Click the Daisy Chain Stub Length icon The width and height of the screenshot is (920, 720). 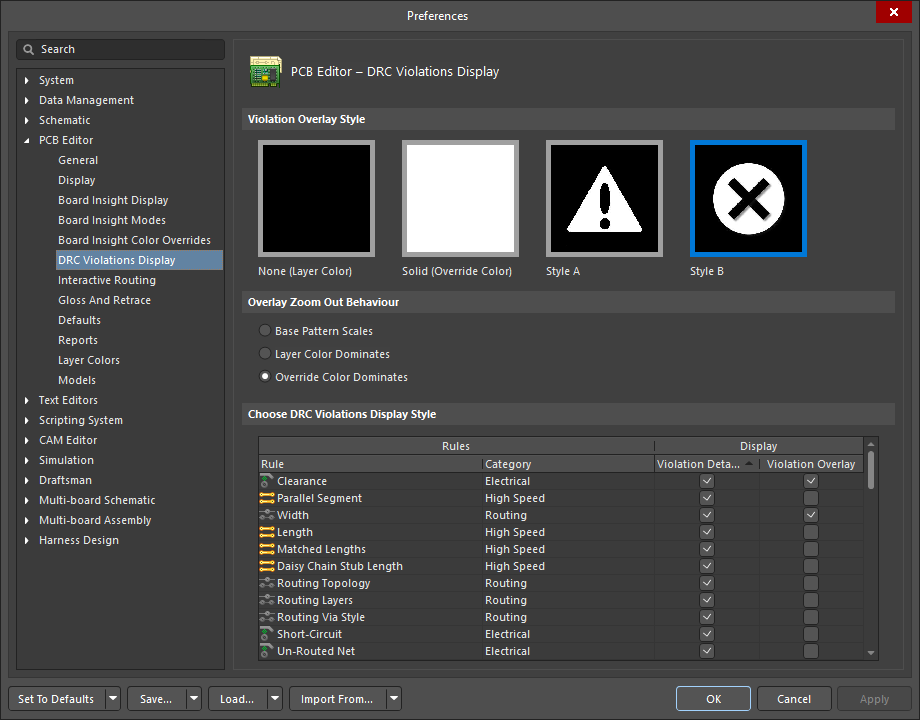265,566
